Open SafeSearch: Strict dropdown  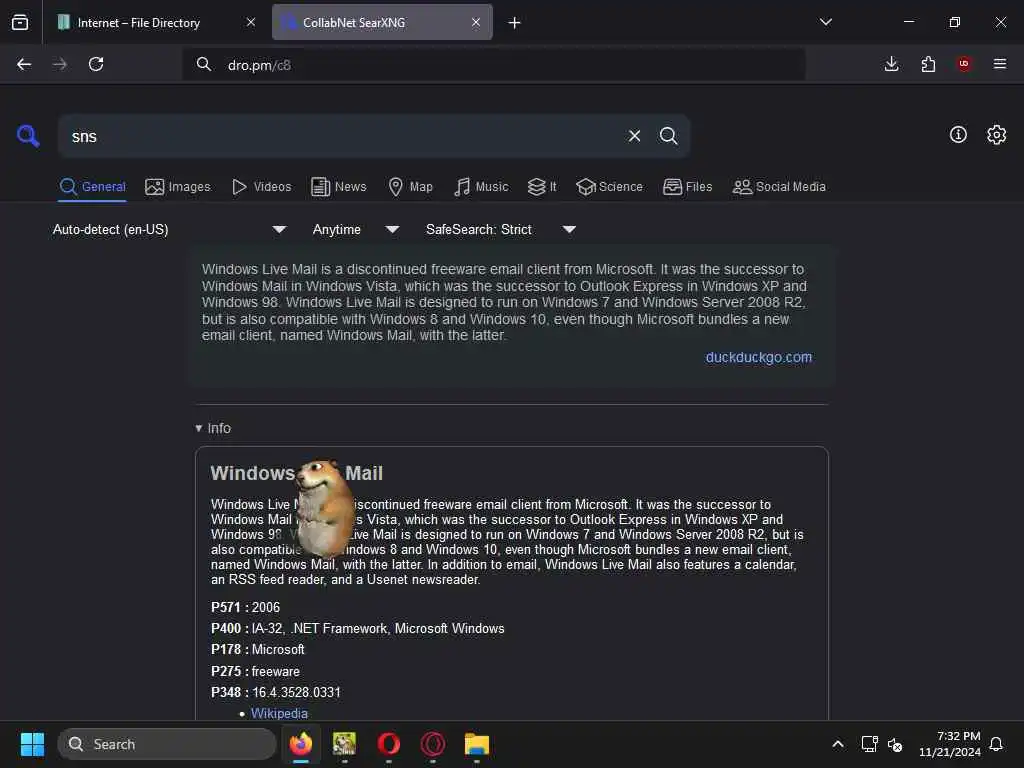pos(500,229)
